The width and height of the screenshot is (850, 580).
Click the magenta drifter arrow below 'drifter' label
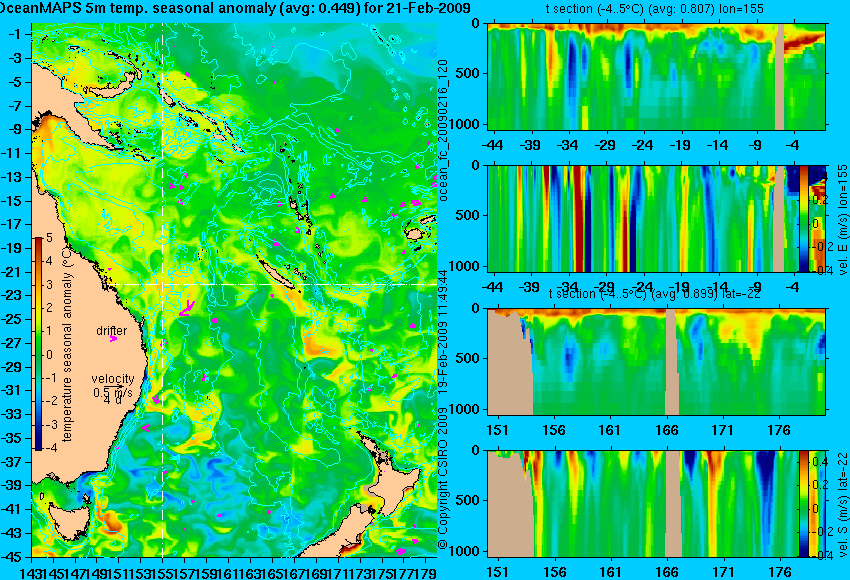(113, 339)
